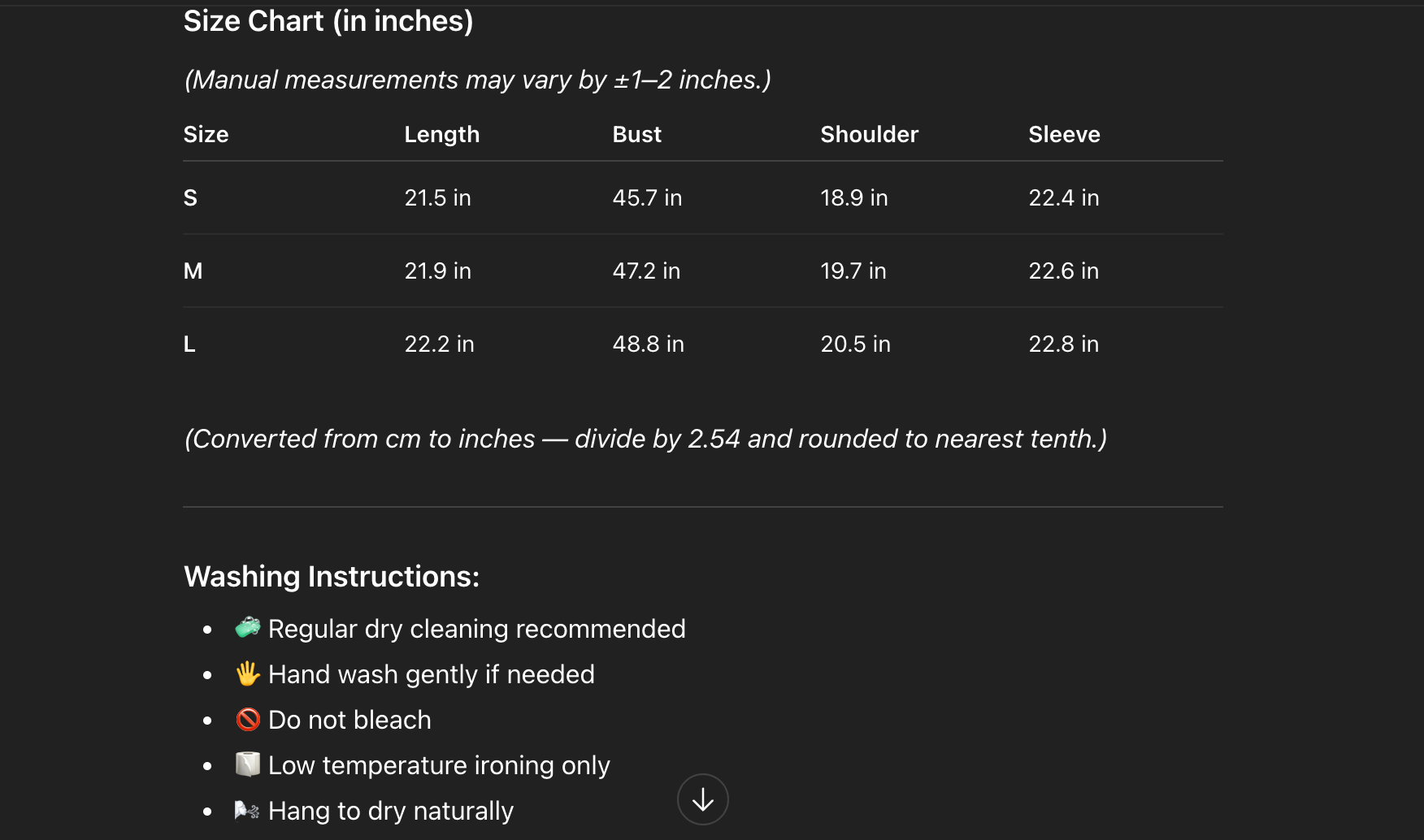Click the Size Chart (in inches) heading
This screenshot has width=1424, height=840.
[328, 21]
